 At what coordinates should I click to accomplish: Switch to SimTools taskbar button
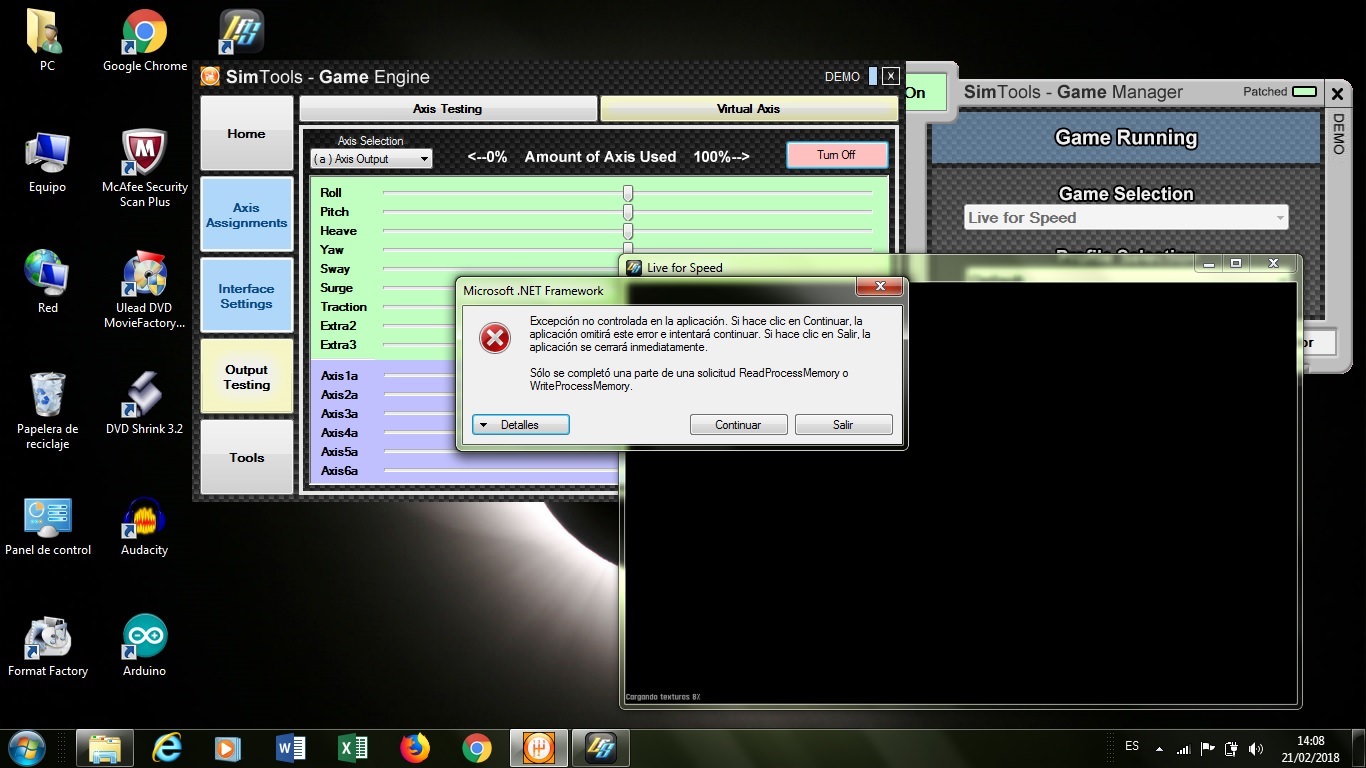tap(539, 748)
